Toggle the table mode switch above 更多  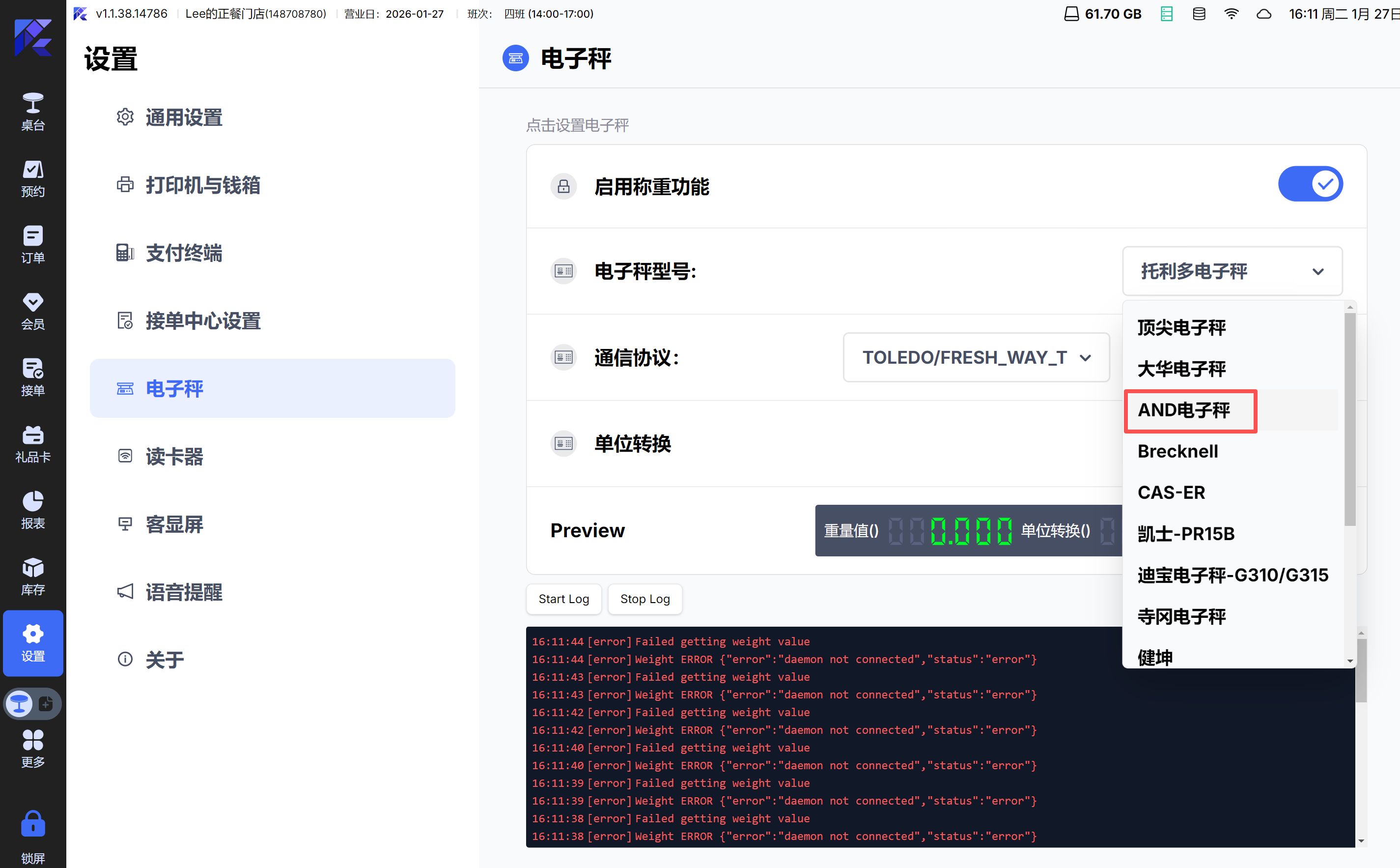[x=33, y=703]
